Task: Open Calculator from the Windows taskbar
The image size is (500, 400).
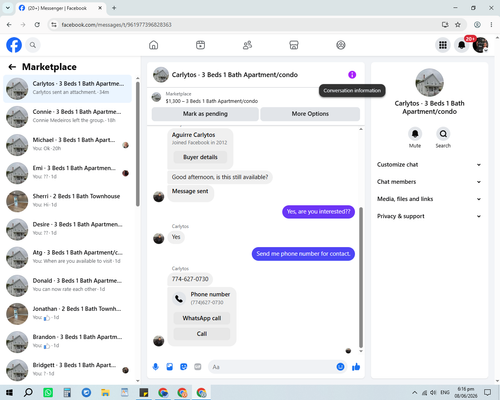Action: (x=67, y=392)
